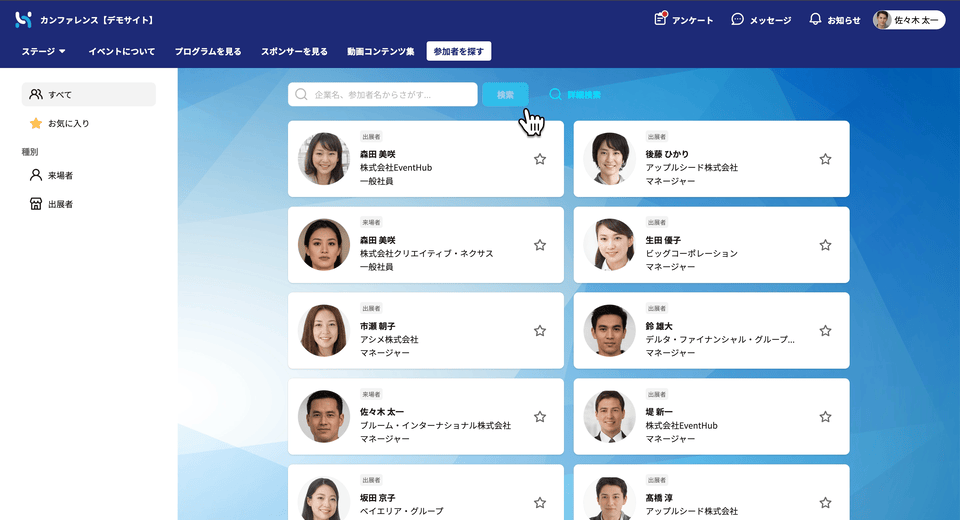Open 森田 美咲 EventHub profile photo

[x=324, y=159]
